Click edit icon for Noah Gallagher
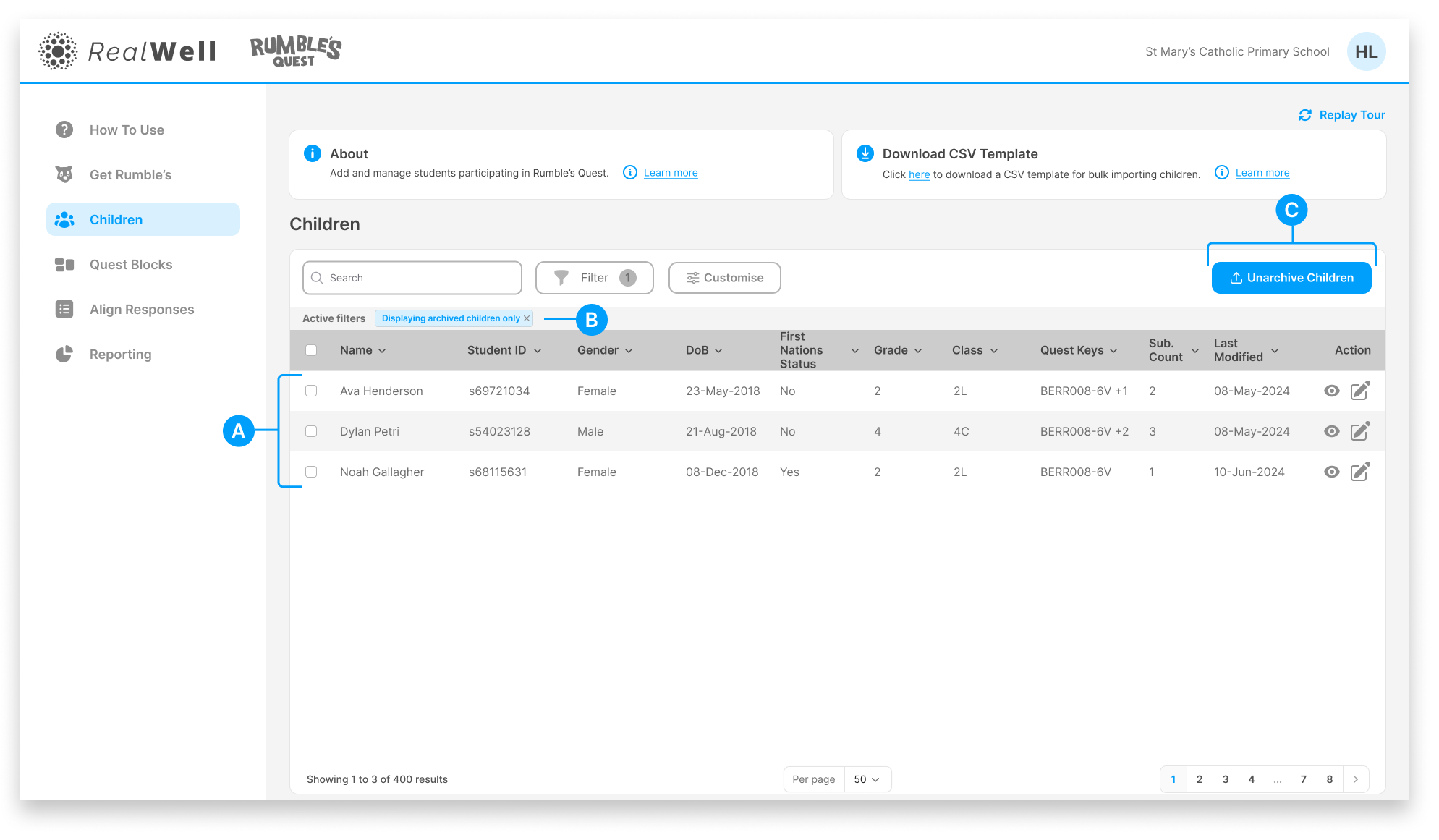 [1360, 472]
